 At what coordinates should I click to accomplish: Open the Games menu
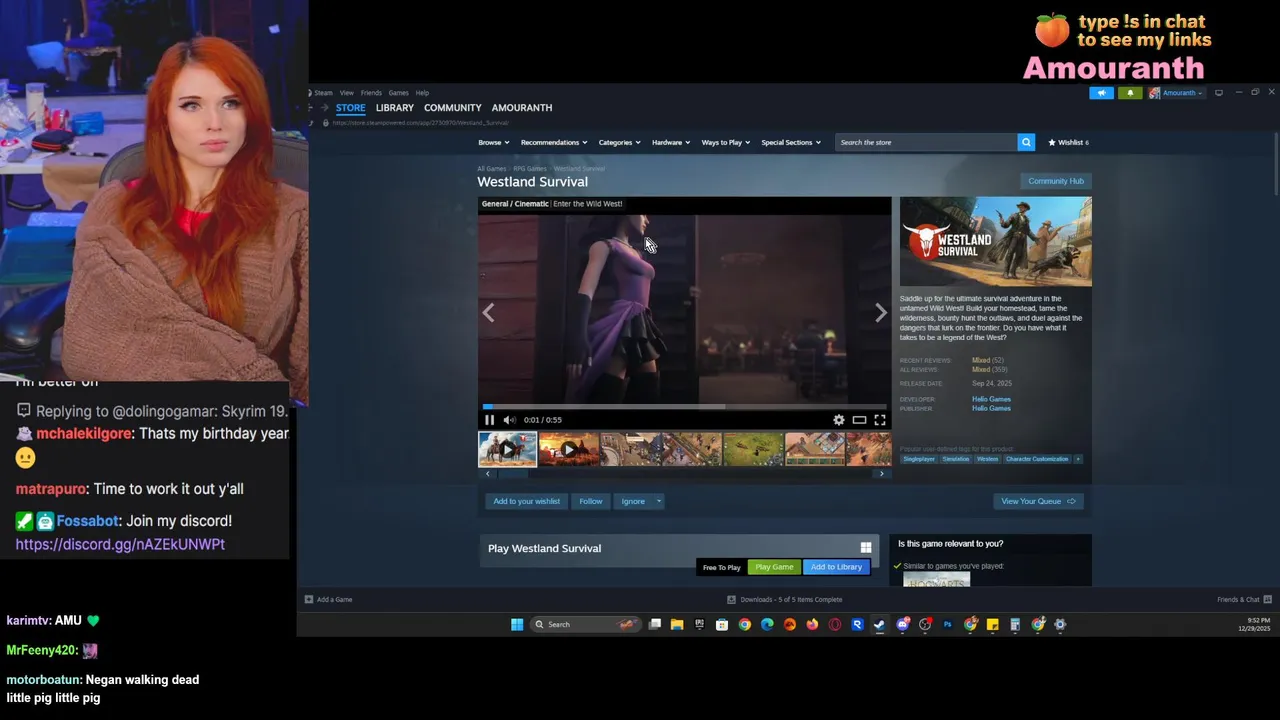click(x=398, y=93)
